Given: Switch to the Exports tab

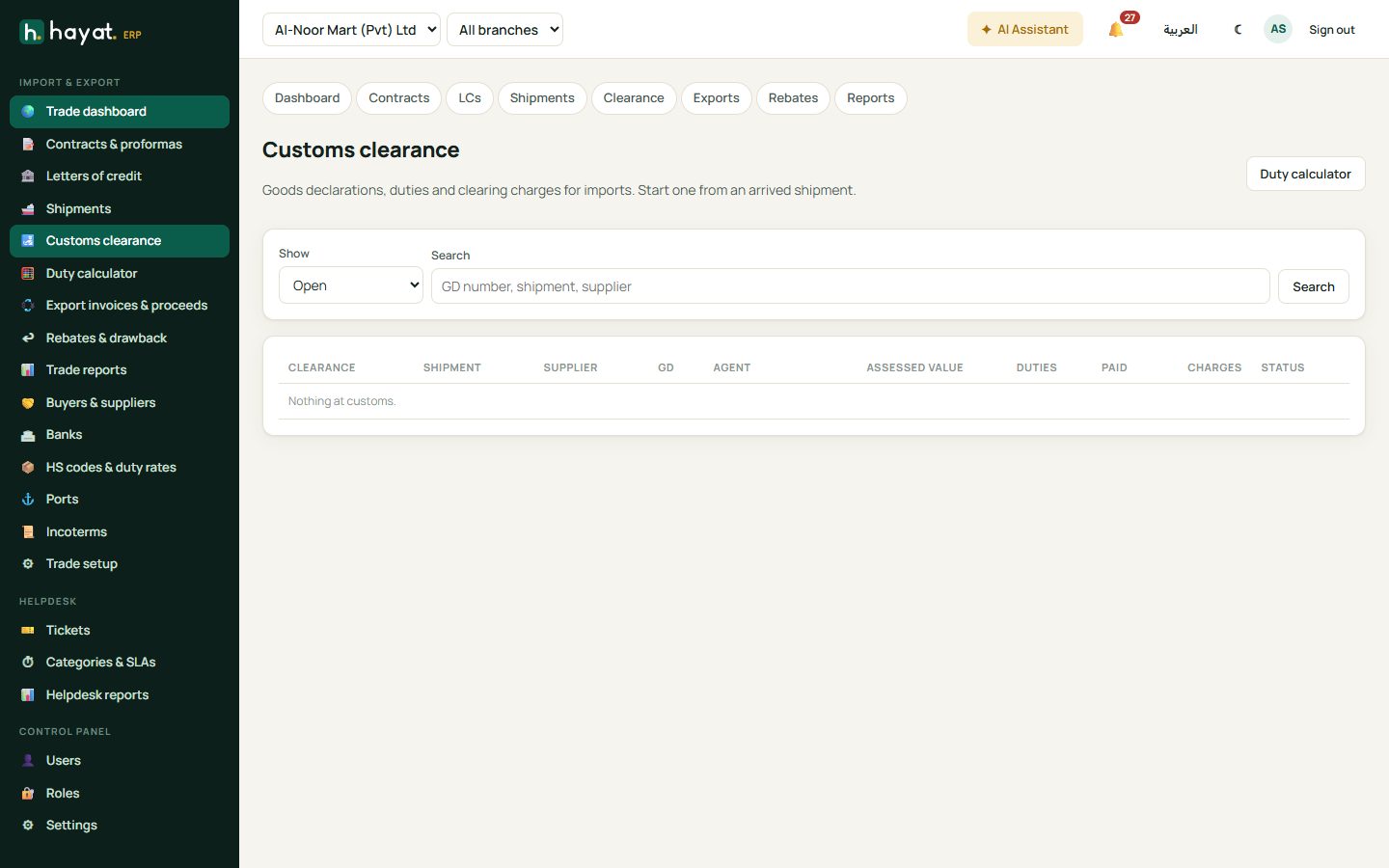Looking at the screenshot, I should 717,98.
